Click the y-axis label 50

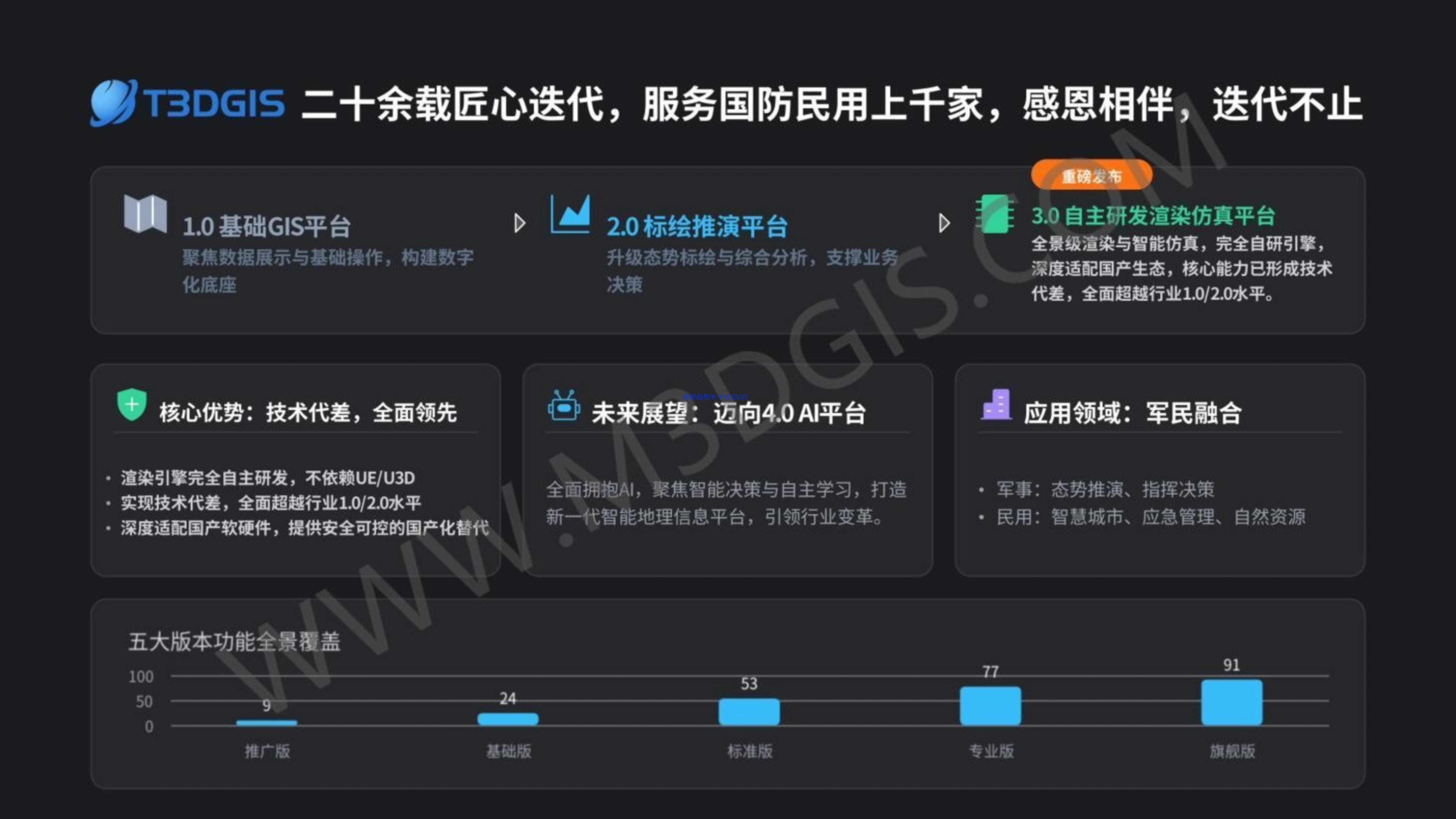click(144, 701)
